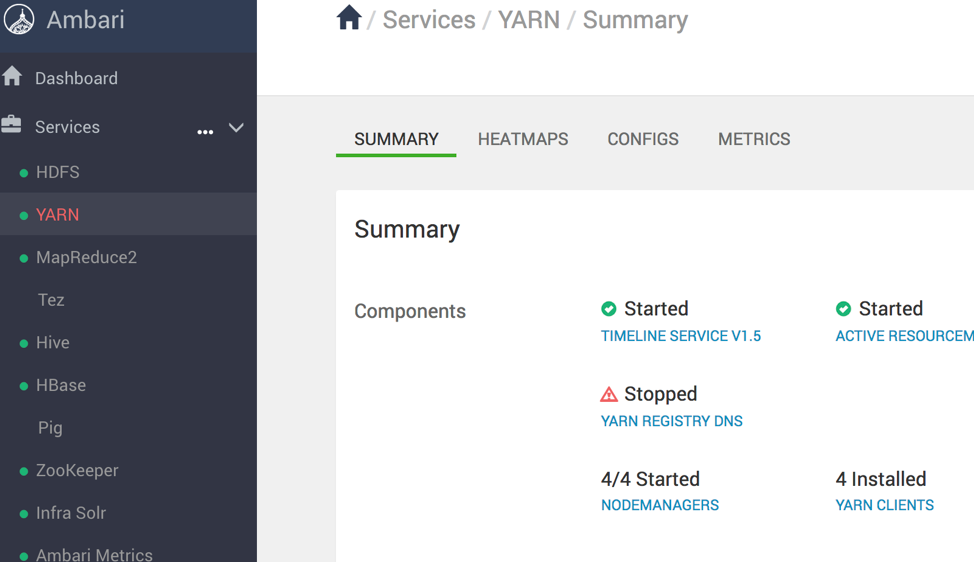Screen dimensions: 974x562
Task: Click Services in the breadcrumb
Action: (429, 20)
